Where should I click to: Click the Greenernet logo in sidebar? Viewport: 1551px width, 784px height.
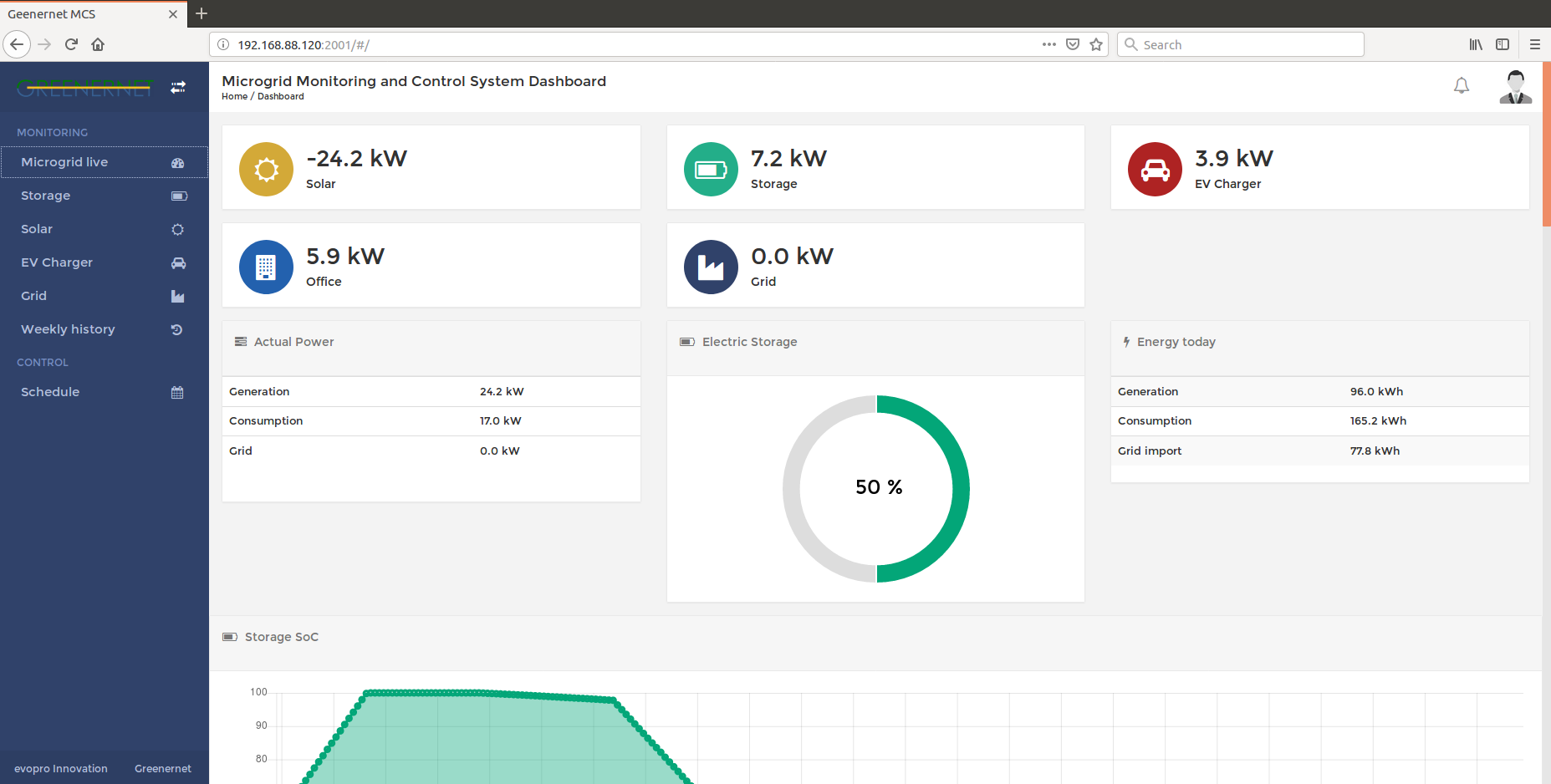click(84, 87)
